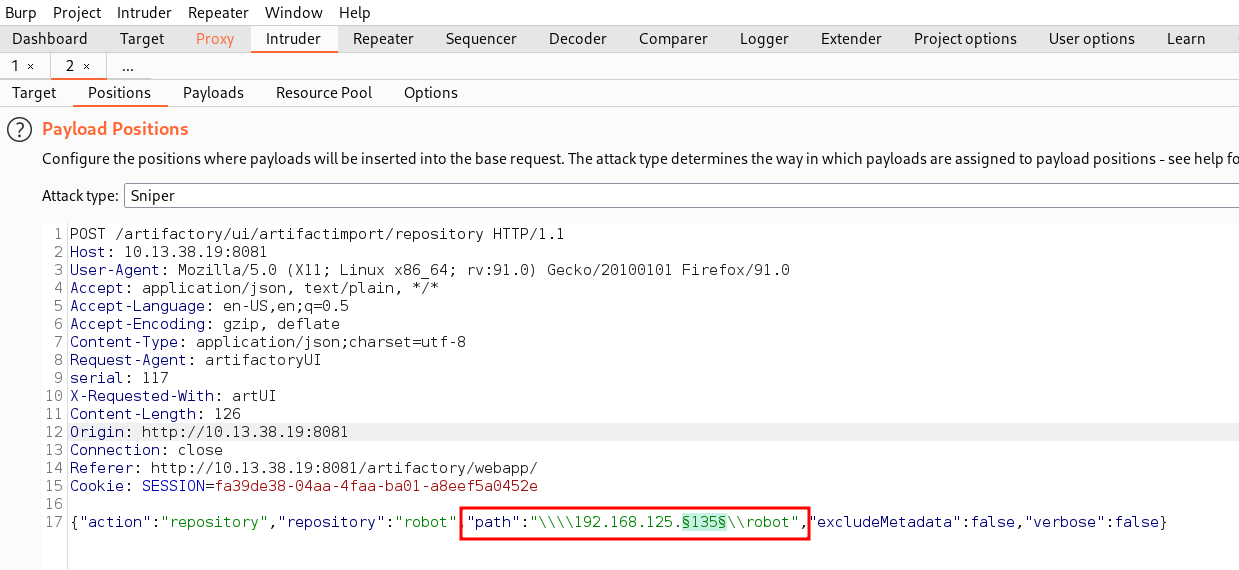Switch to User options tab
The image size is (1239, 570).
point(1092,39)
